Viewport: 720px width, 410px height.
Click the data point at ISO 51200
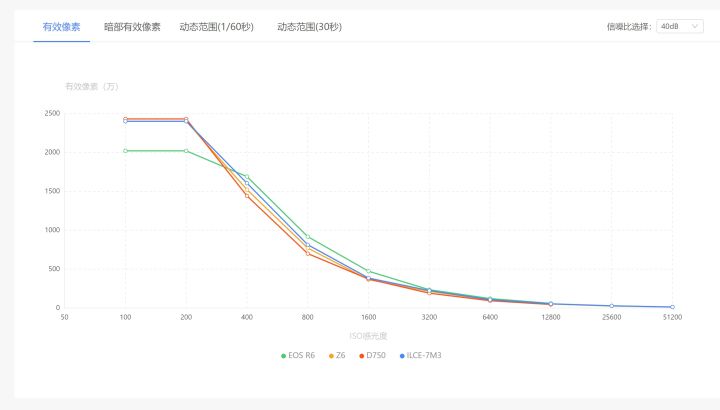click(672, 307)
